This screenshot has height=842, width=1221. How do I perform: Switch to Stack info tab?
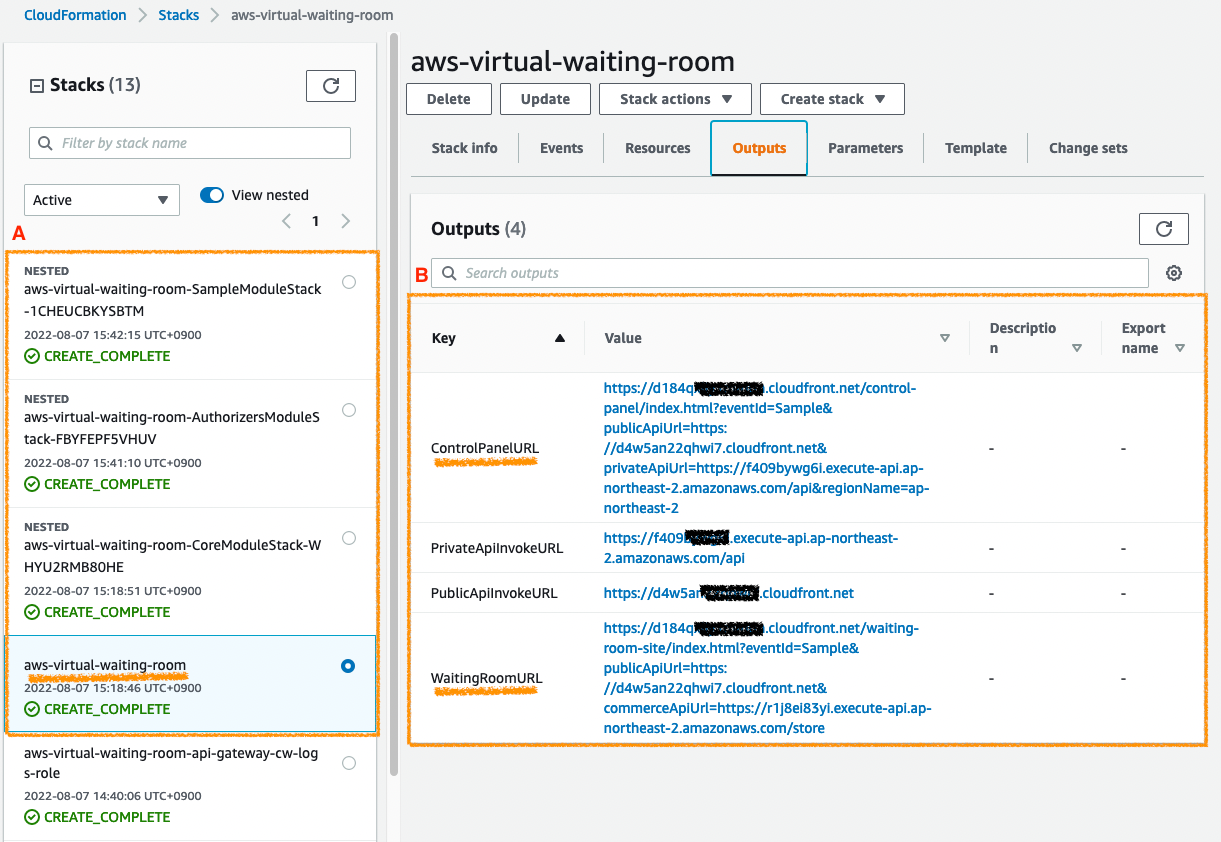click(x=464, y=148)
